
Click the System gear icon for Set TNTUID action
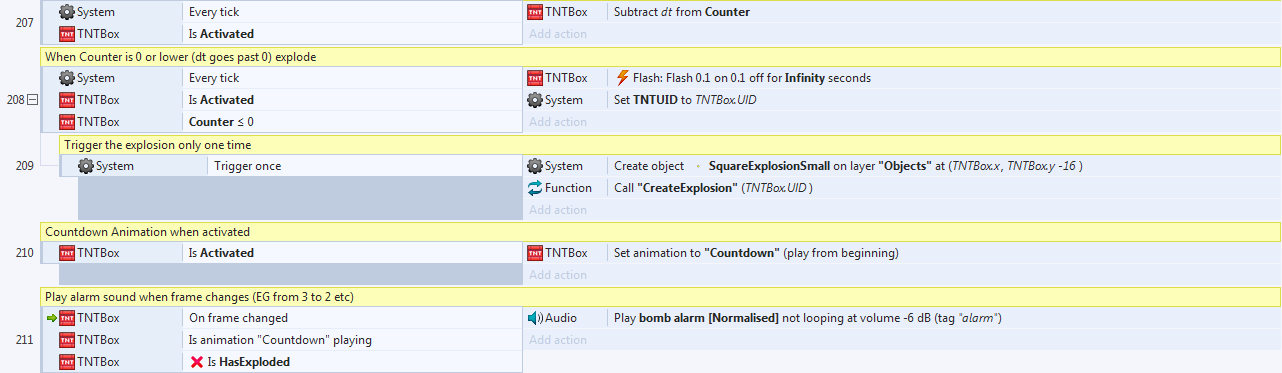pyautogui.click(x=535, y=100)
